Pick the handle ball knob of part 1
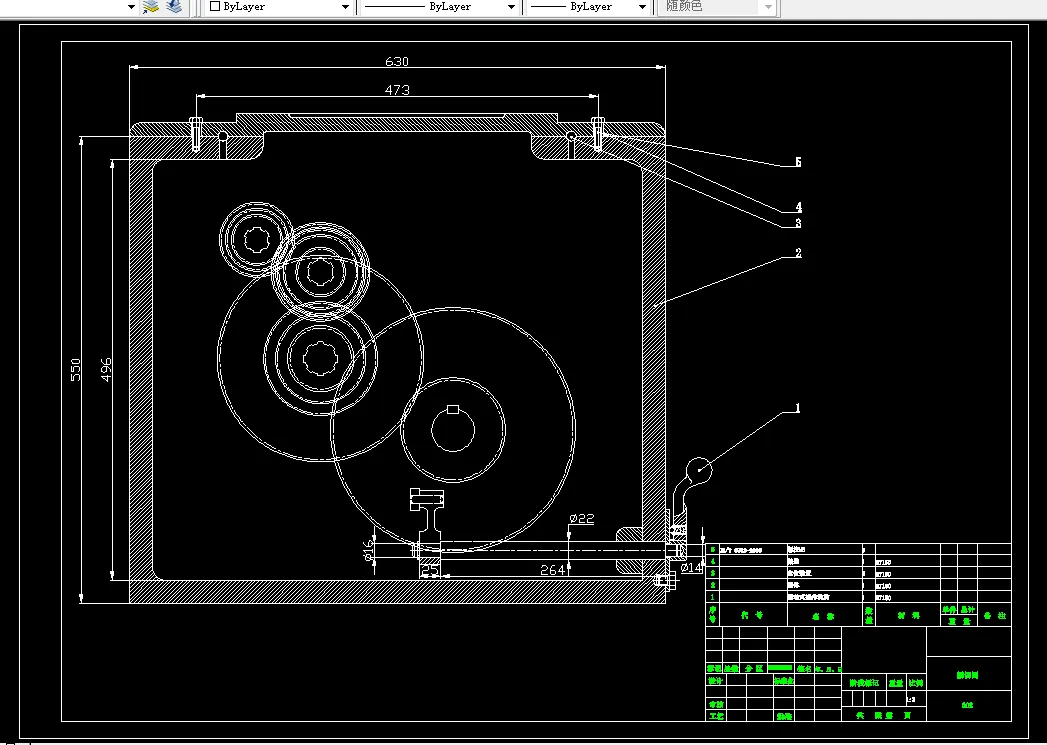The height and width of the screenshot is (745, 1047). pos(699,470)
